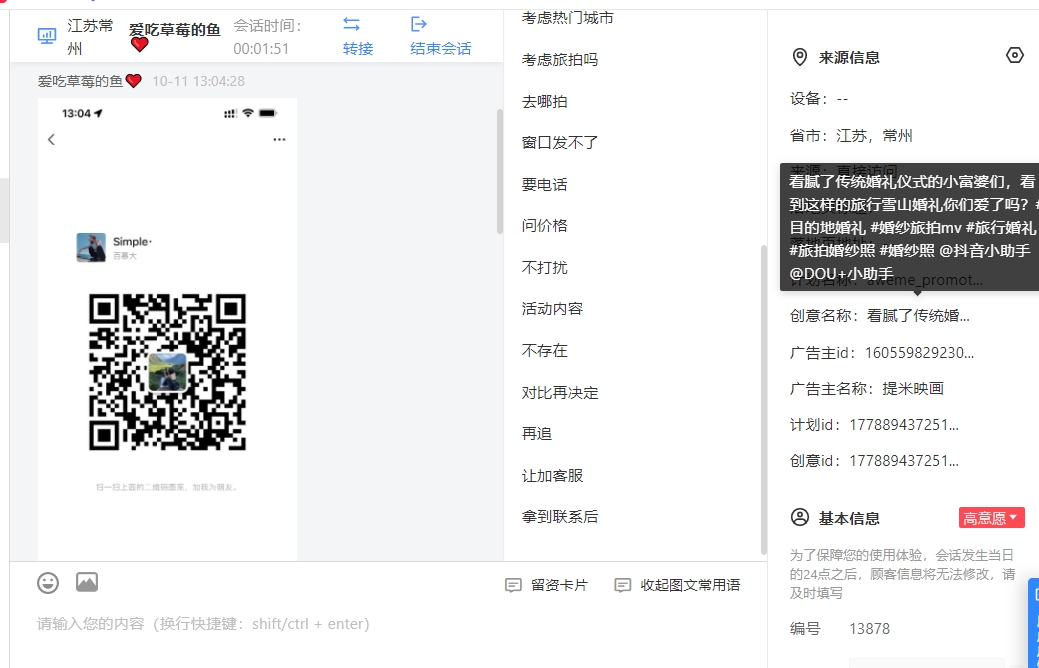Select quick phrase 对比再决定

(560, 392)
